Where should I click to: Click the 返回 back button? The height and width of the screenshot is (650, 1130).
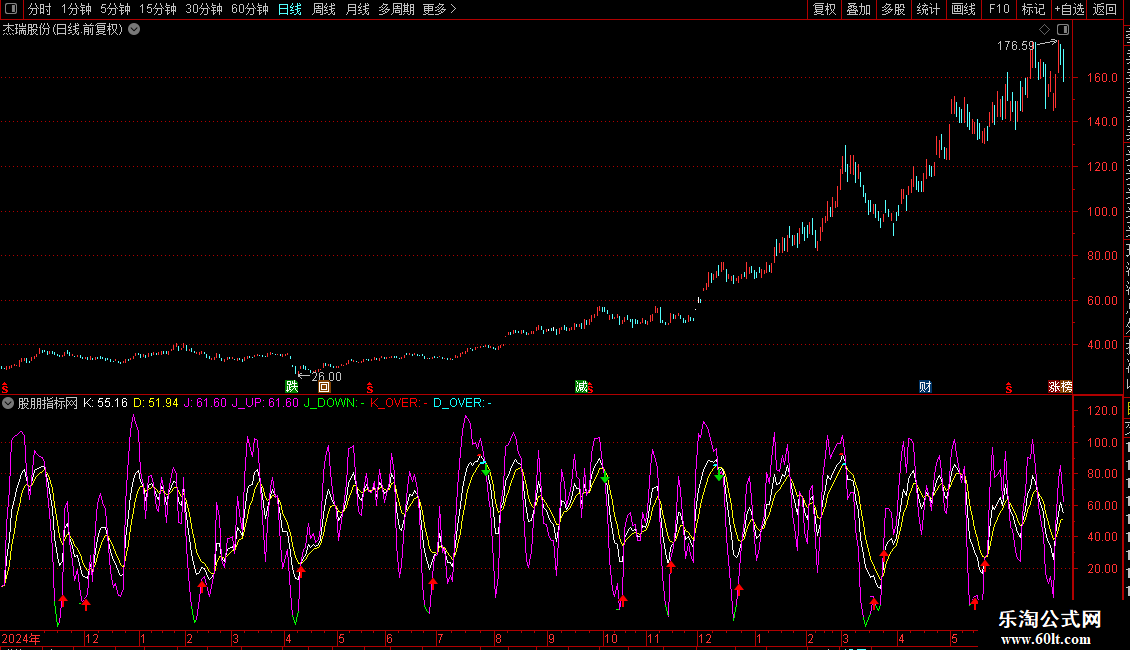(x=1105, y=9)
